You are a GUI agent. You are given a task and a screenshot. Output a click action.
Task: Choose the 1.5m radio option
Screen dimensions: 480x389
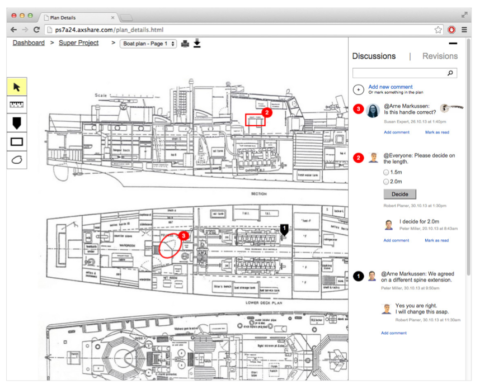[386, 172]
